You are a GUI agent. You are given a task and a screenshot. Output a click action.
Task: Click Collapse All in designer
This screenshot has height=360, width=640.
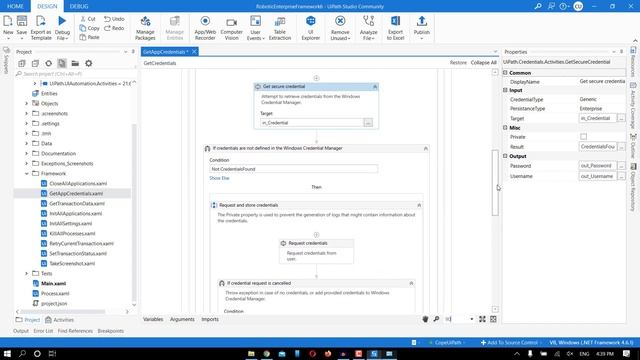point(483,63)
